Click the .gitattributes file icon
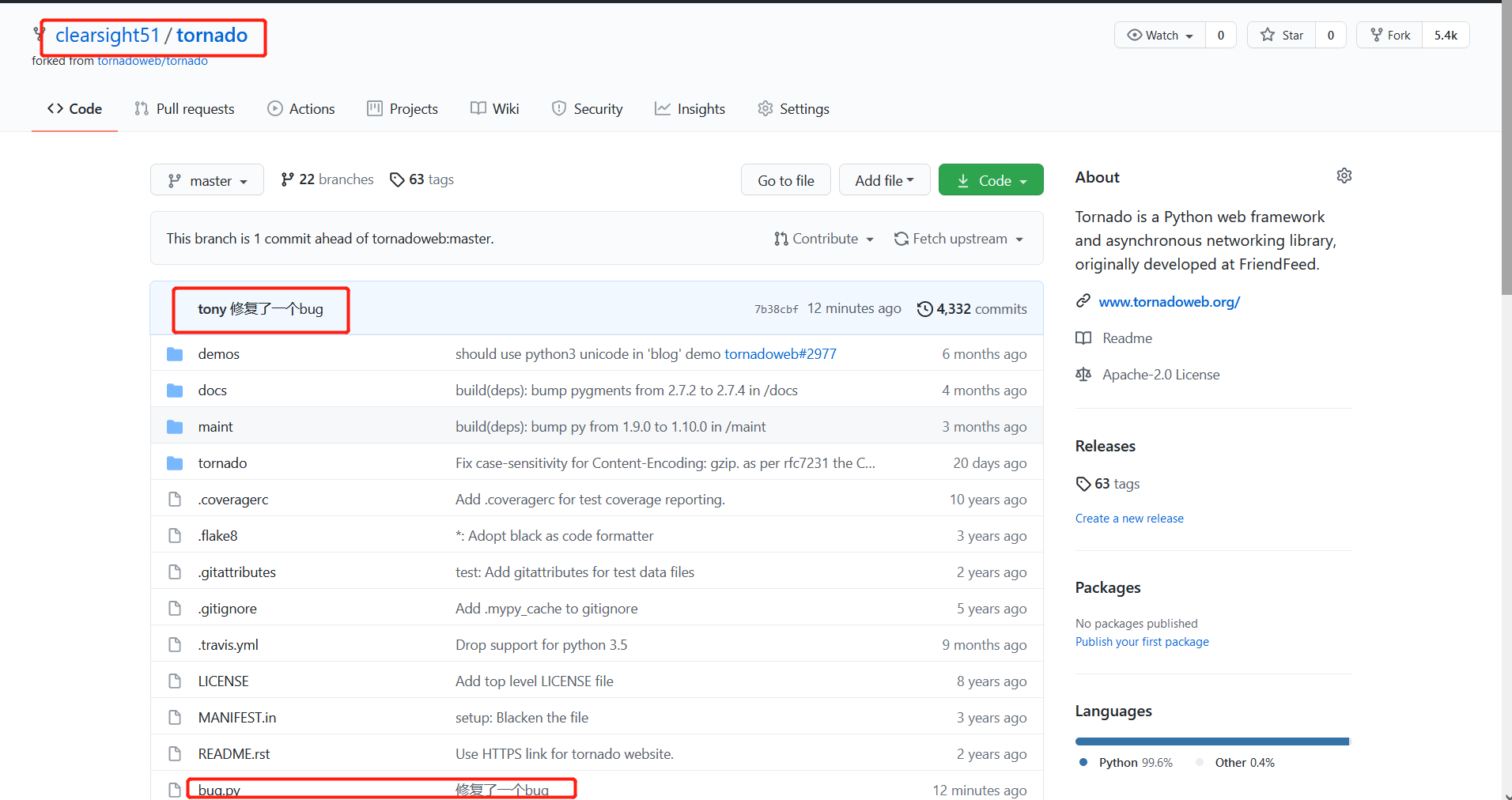 click(x=175, y=572)
